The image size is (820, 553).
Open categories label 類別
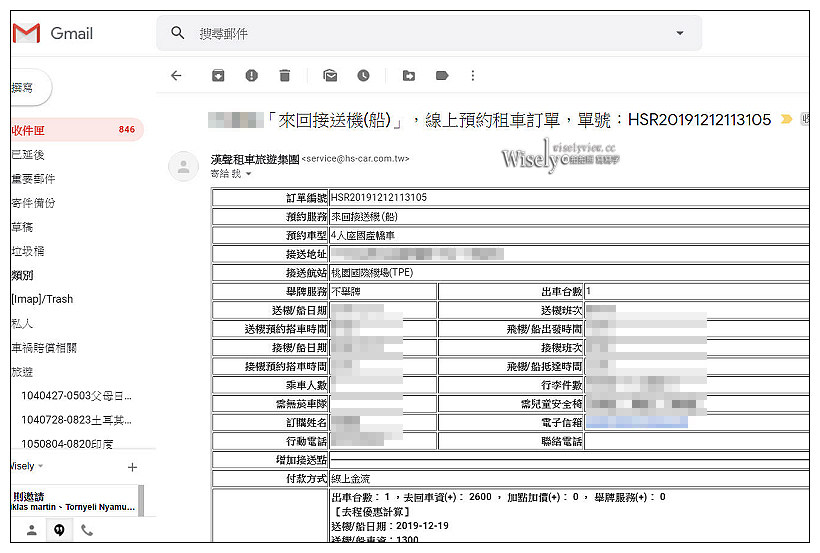(22, 275)
